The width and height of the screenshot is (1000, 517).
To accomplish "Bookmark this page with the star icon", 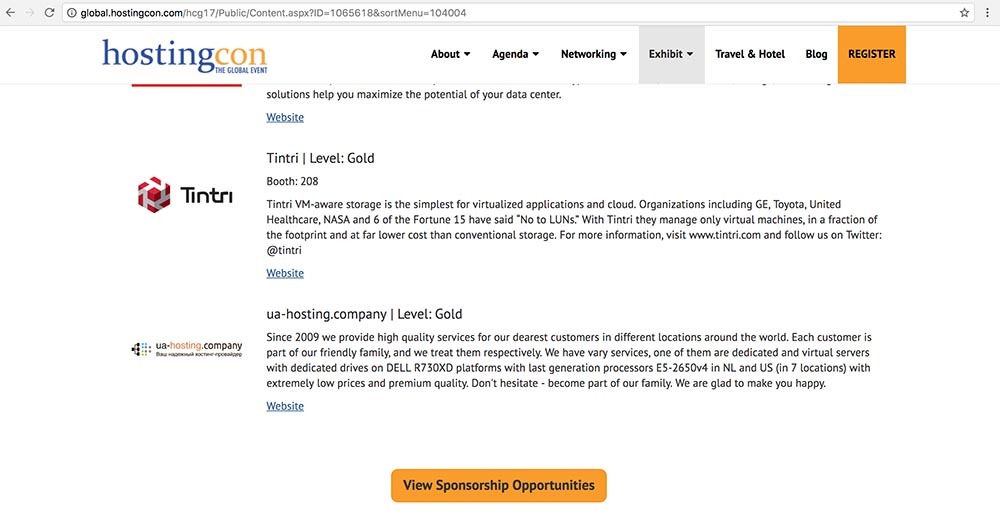I will [964, 13].
